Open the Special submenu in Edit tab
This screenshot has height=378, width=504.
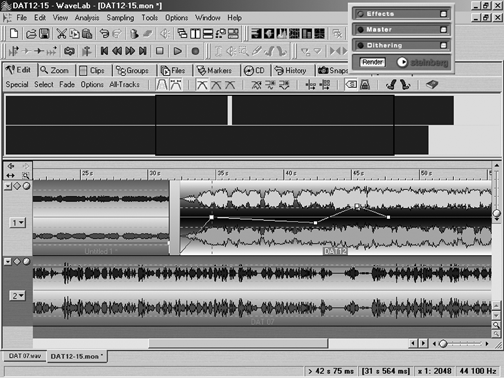pyautogui.click(x=17, y=85)
